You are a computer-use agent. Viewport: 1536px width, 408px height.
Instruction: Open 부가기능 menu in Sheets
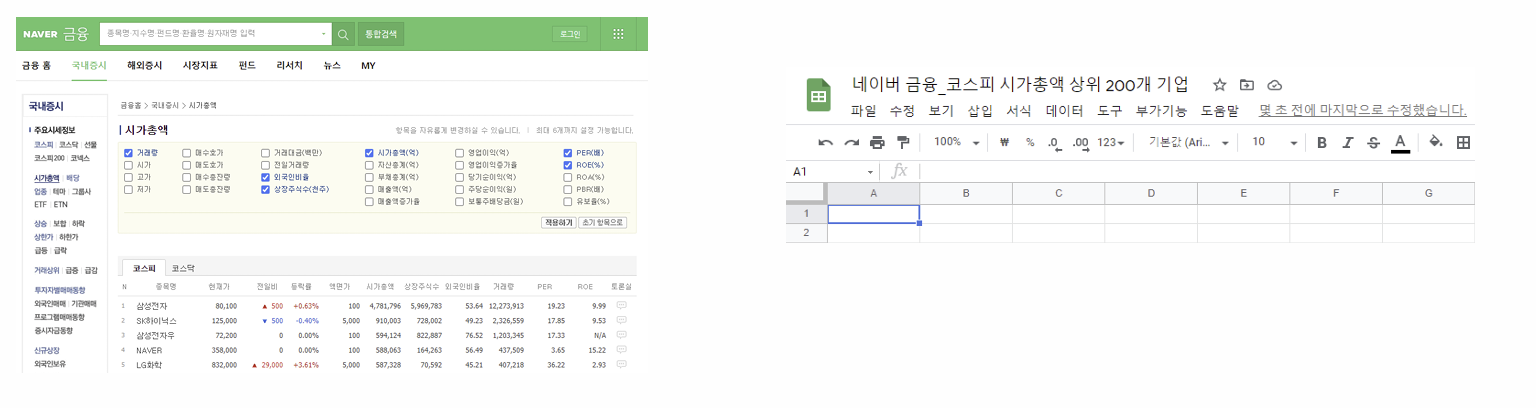[1161, 110]
